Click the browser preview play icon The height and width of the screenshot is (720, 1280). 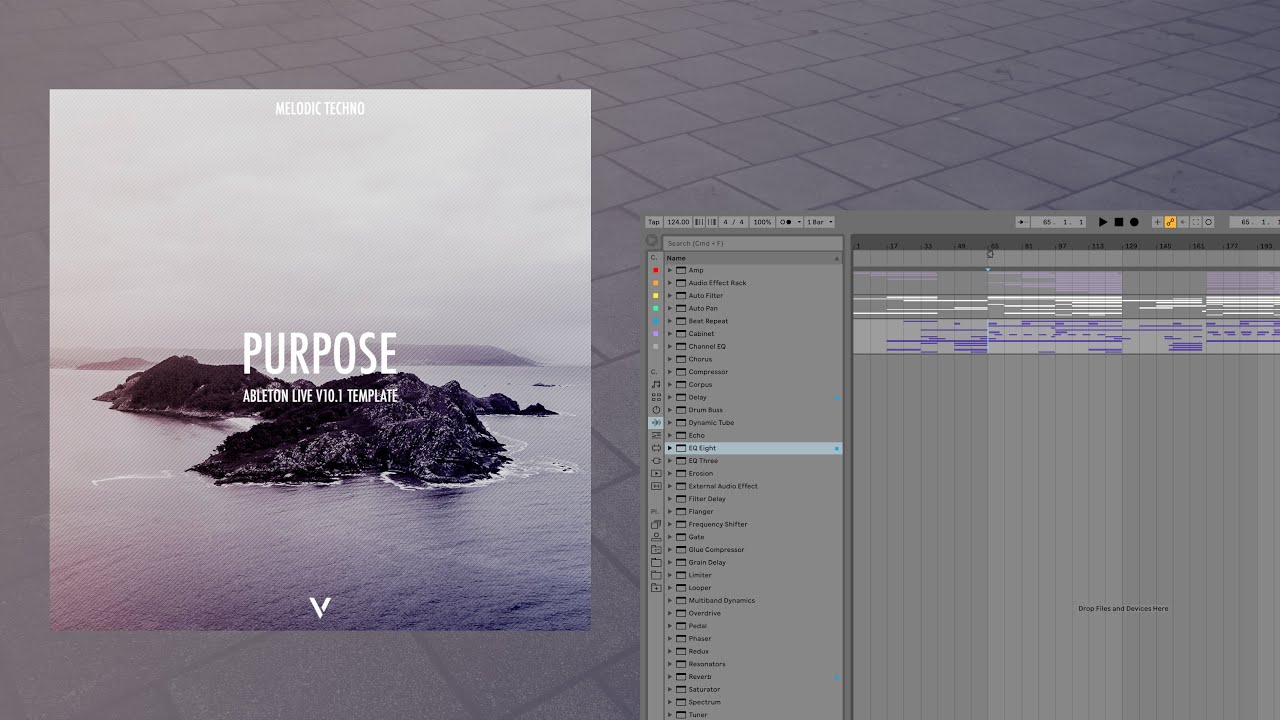(653, 242)
